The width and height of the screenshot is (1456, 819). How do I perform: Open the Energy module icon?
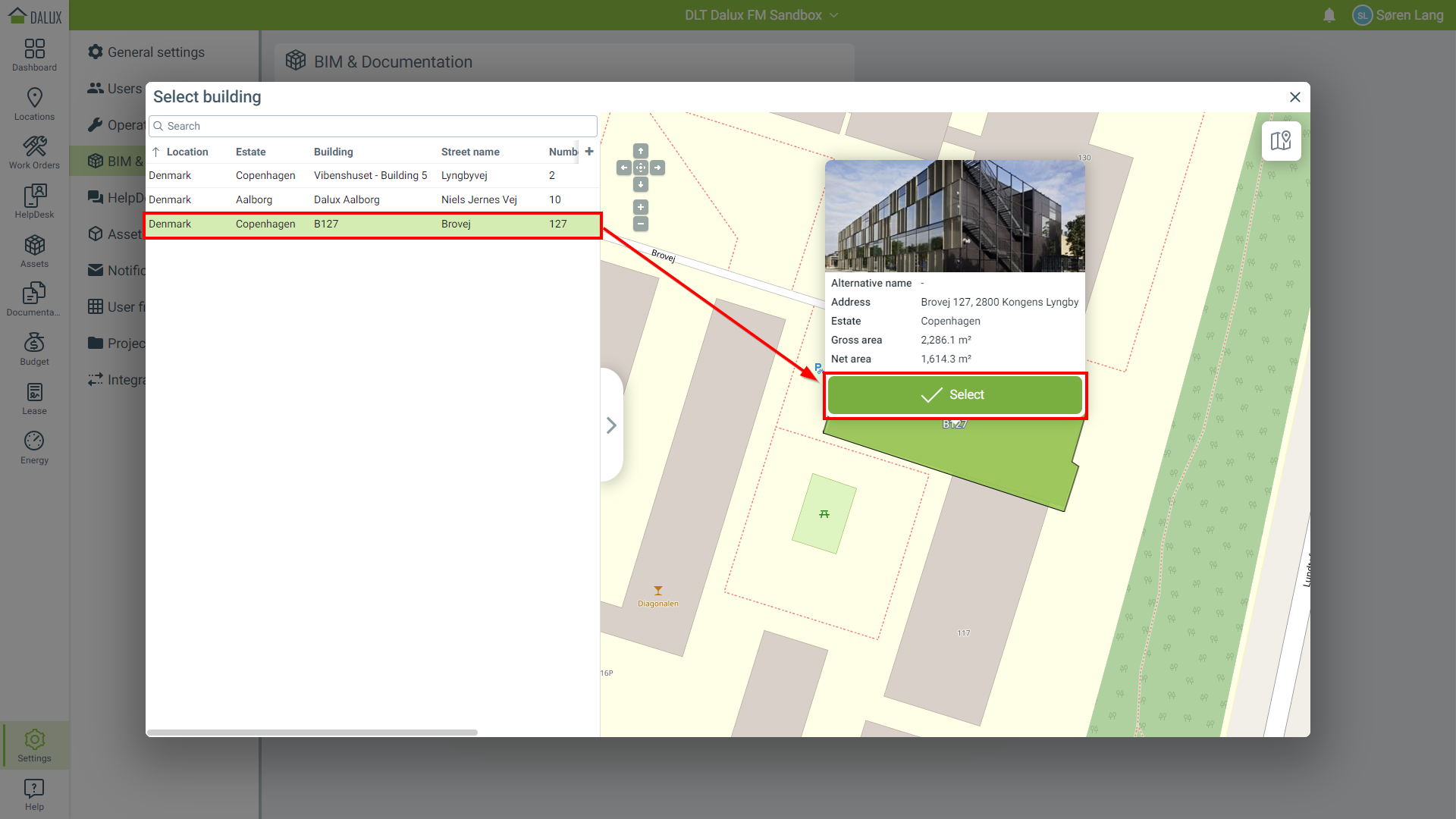click(34, 447)
